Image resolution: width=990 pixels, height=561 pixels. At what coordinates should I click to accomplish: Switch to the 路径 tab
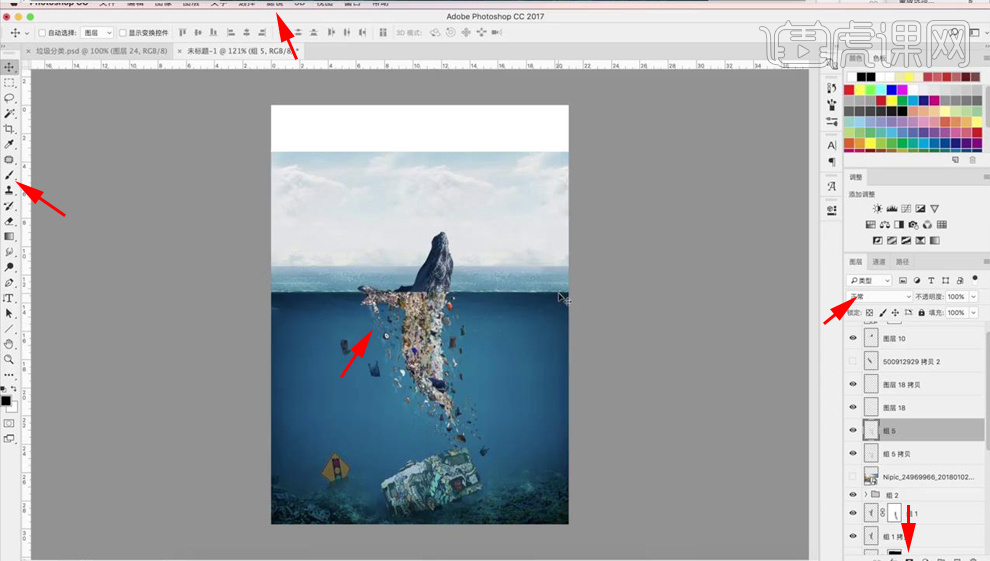[902, 262]
